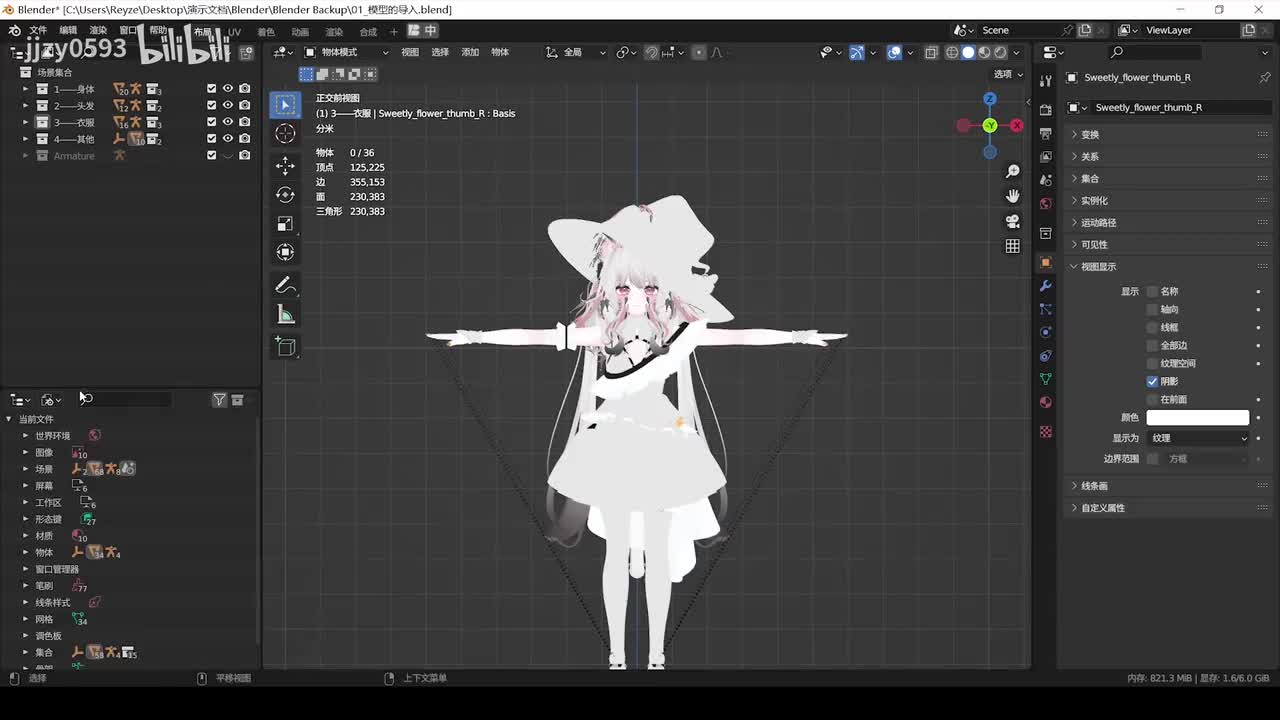Activate the 3D Cursor tool
The image size is (1280, 720).
click(285, 134)
